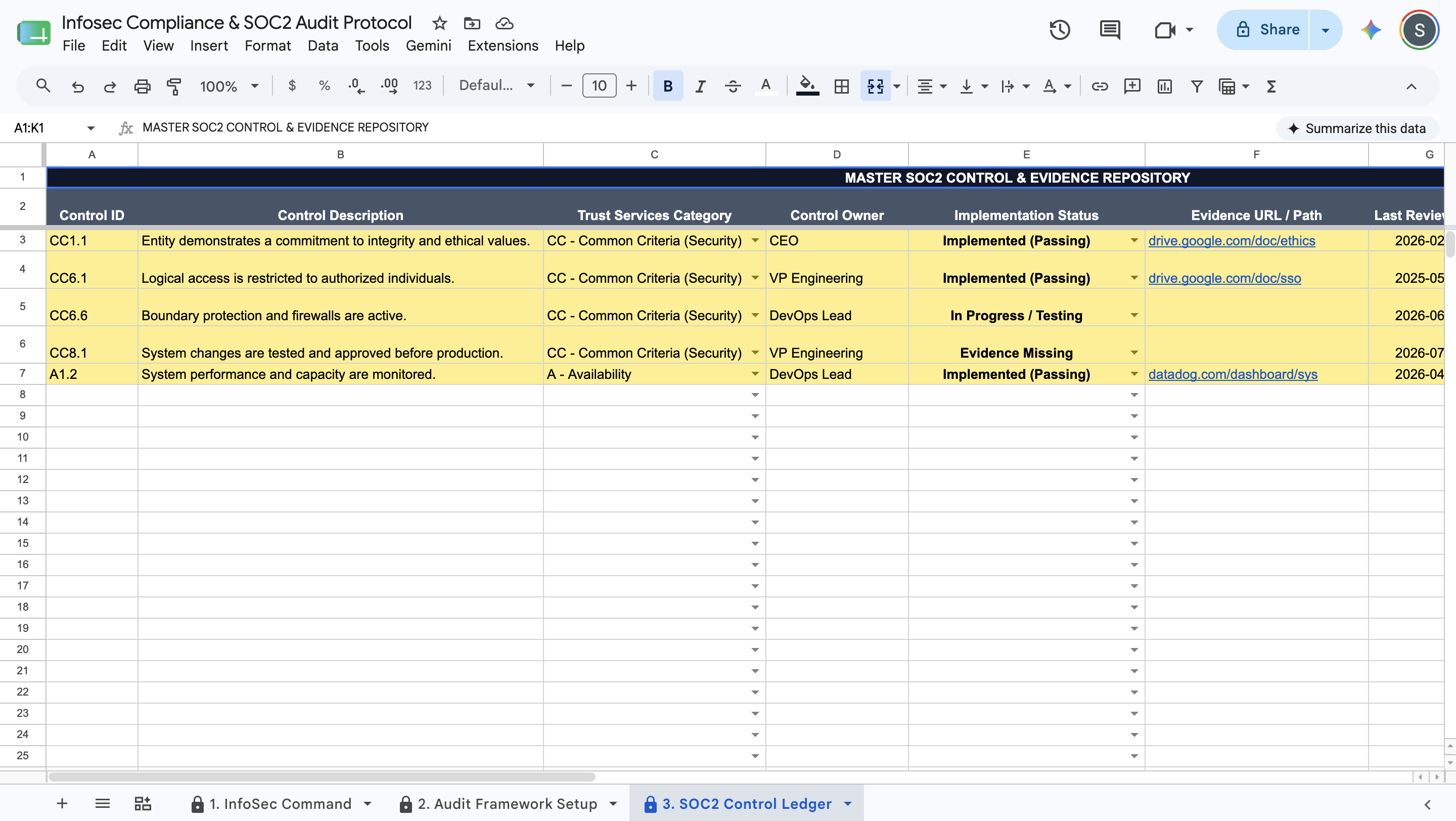Toggle bold formatting
Image resolution: width=1456 pixels, height=821 pixels.
coord(667,86)
